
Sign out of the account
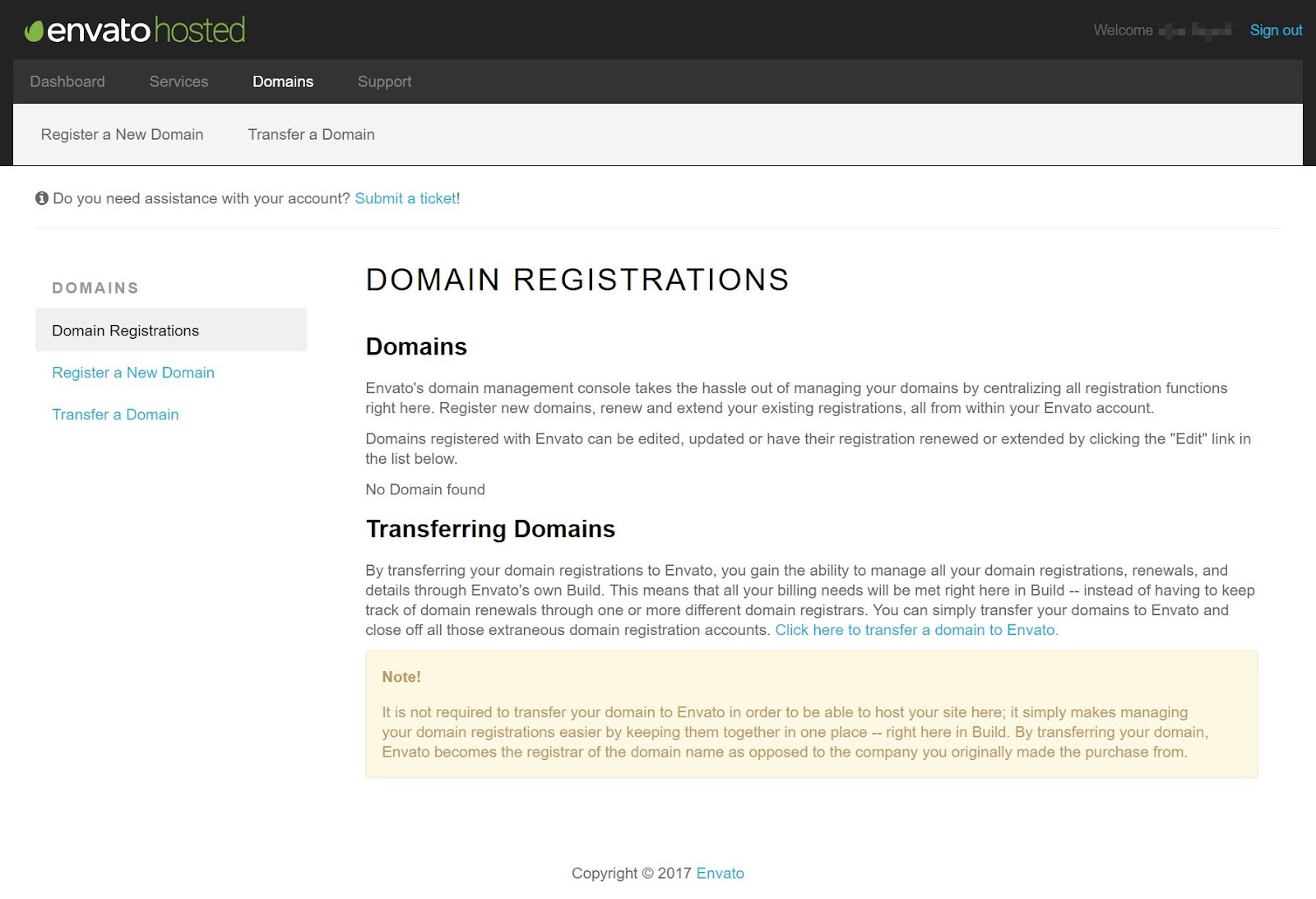click(x=1276, y=30)
